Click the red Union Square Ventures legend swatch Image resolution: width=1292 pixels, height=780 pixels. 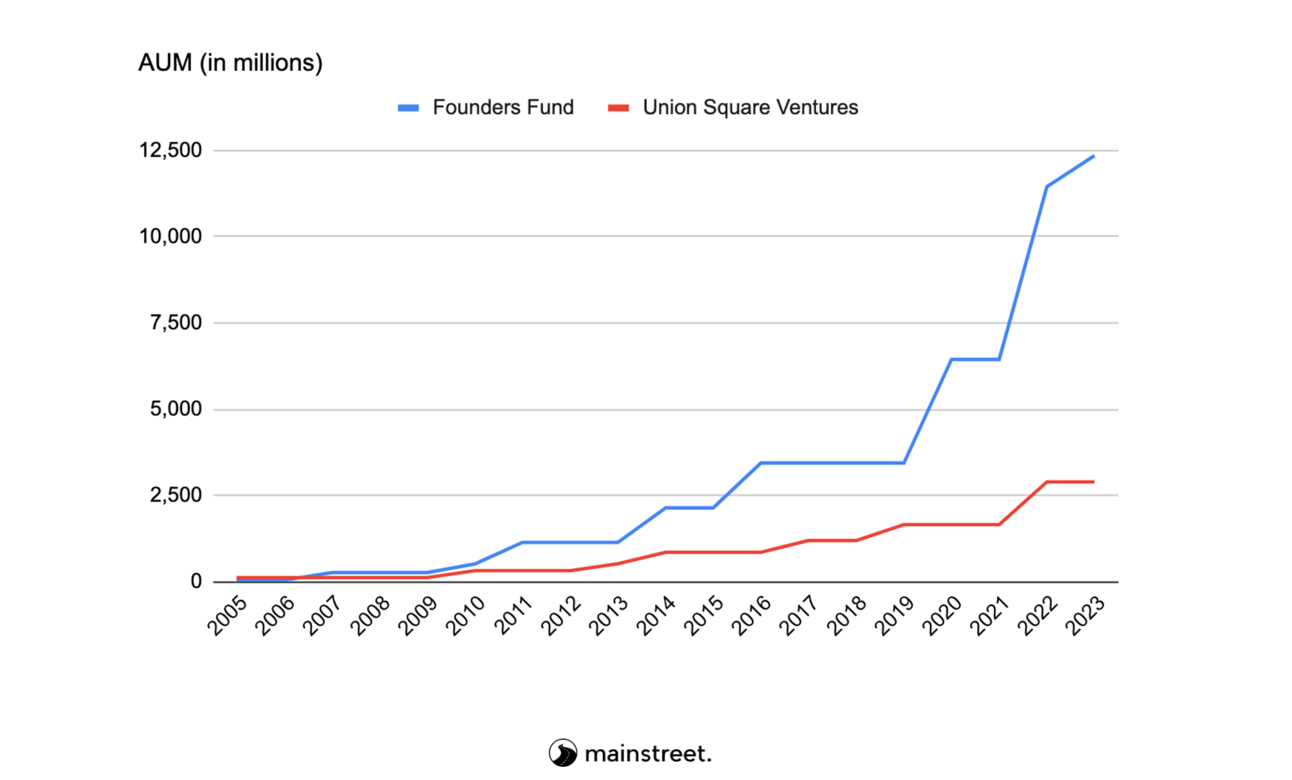point(617,108)
